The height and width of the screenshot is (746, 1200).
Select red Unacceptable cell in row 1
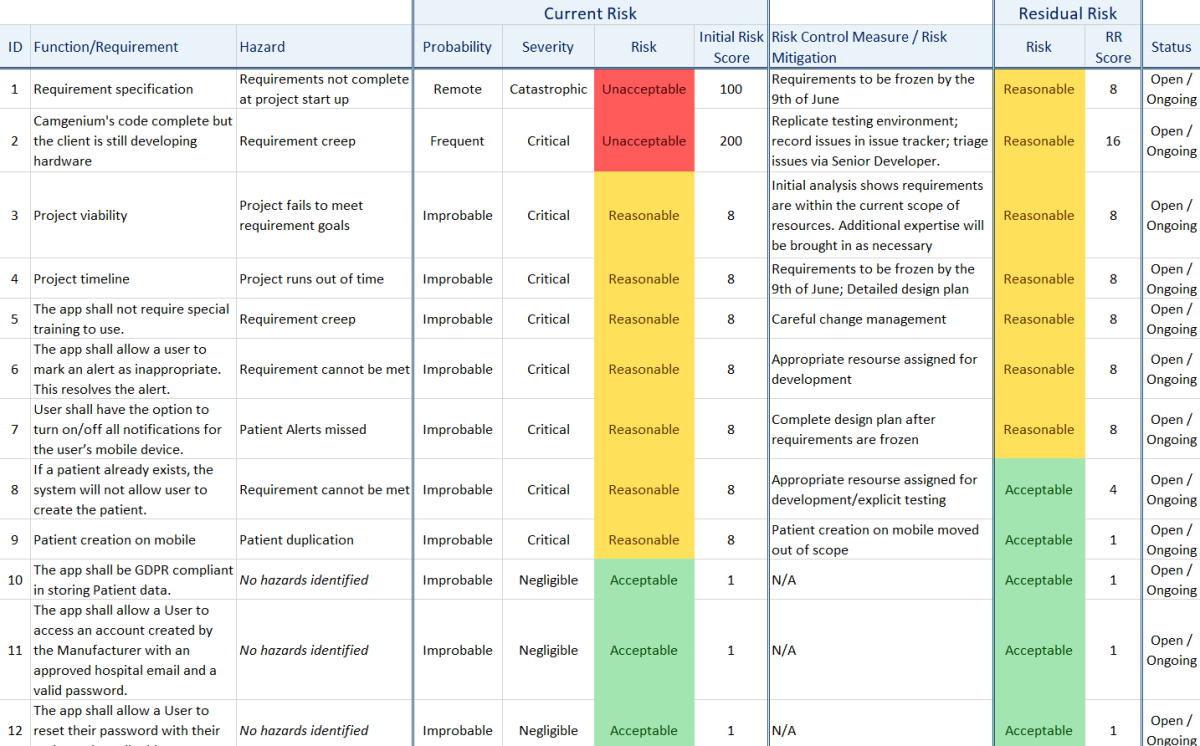pyautogui.click(x=644, y=89)
